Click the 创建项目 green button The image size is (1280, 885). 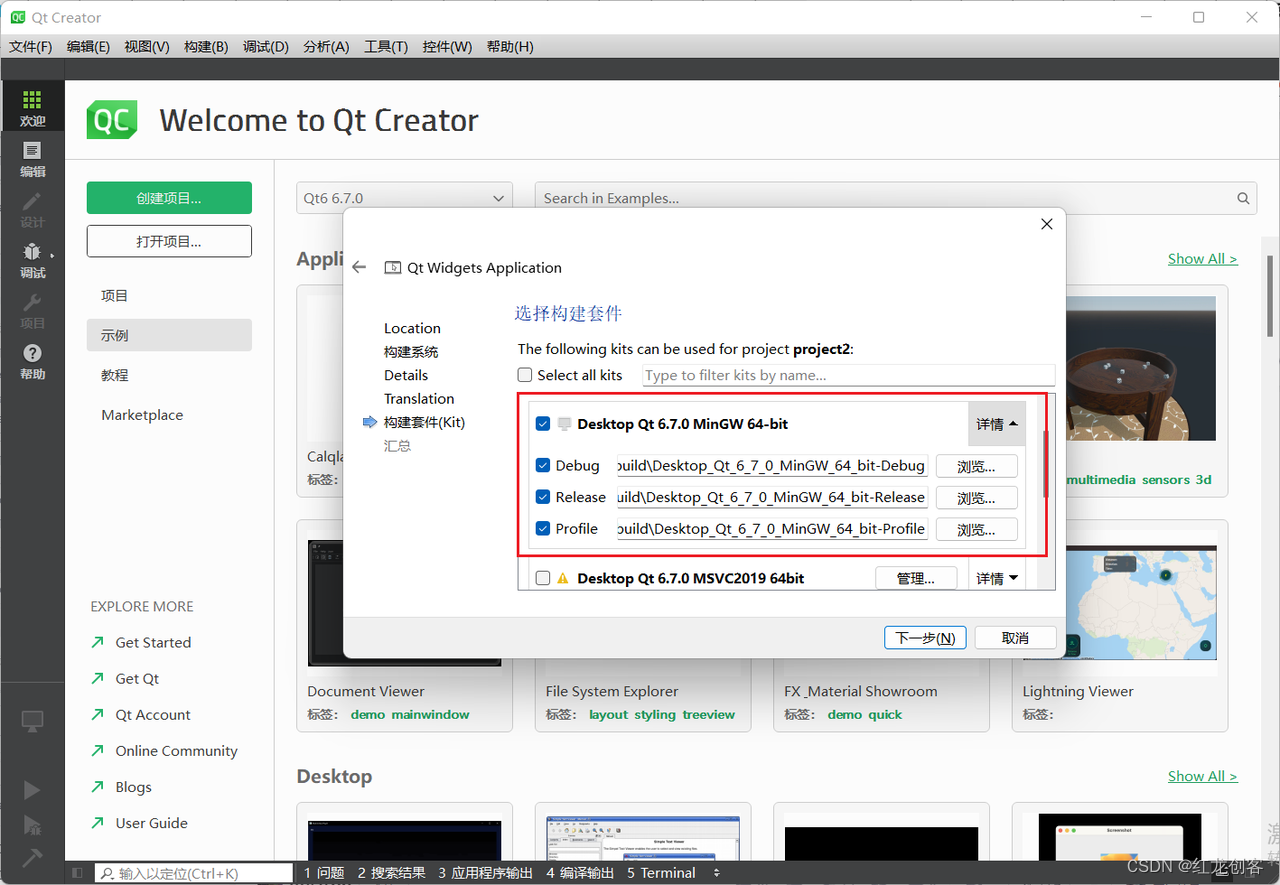tap(169, 198)
